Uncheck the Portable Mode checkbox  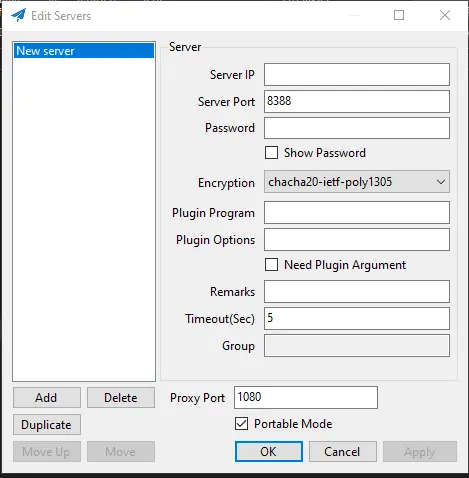click(241, 424)
